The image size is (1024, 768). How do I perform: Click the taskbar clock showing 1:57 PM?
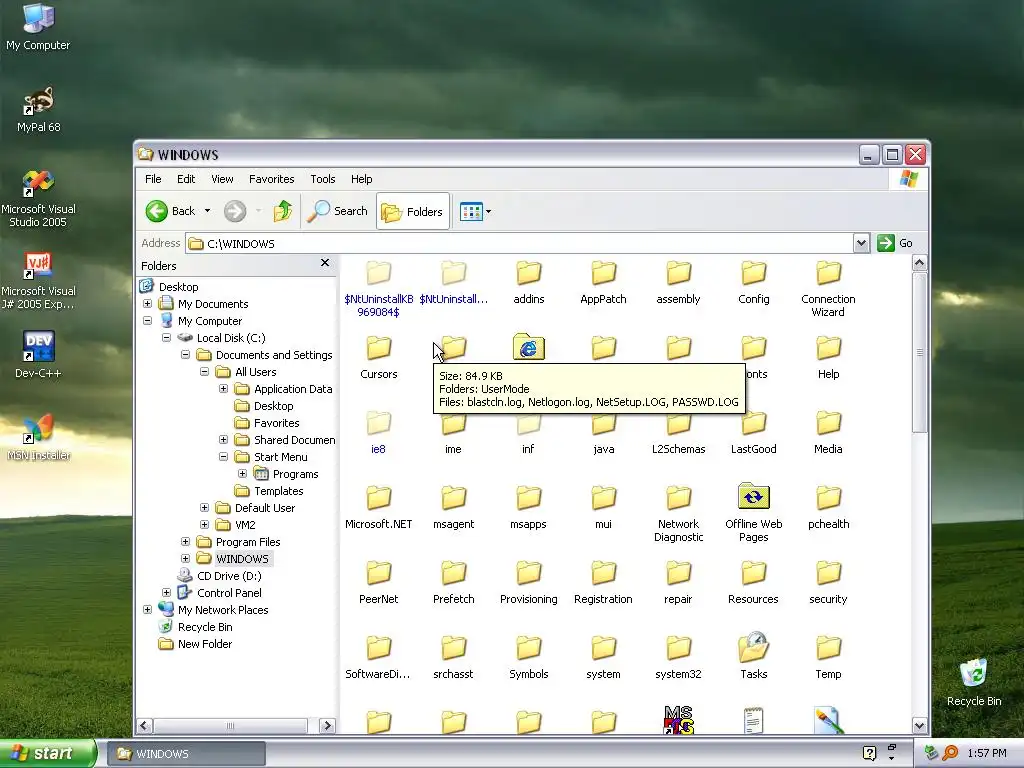click(987, 753)
